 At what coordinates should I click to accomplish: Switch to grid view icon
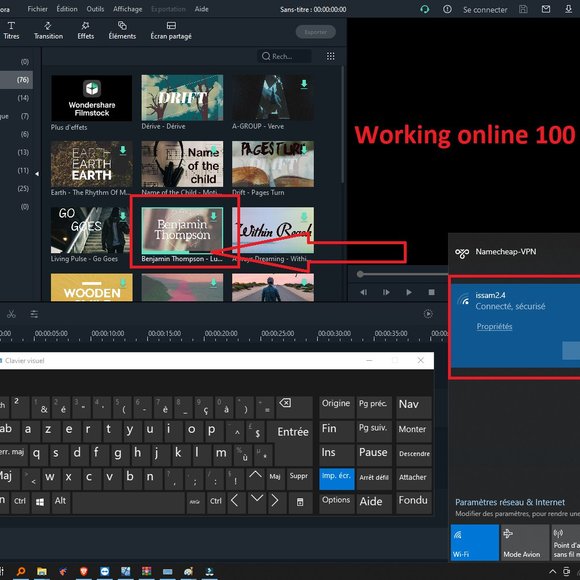[331, 56]
